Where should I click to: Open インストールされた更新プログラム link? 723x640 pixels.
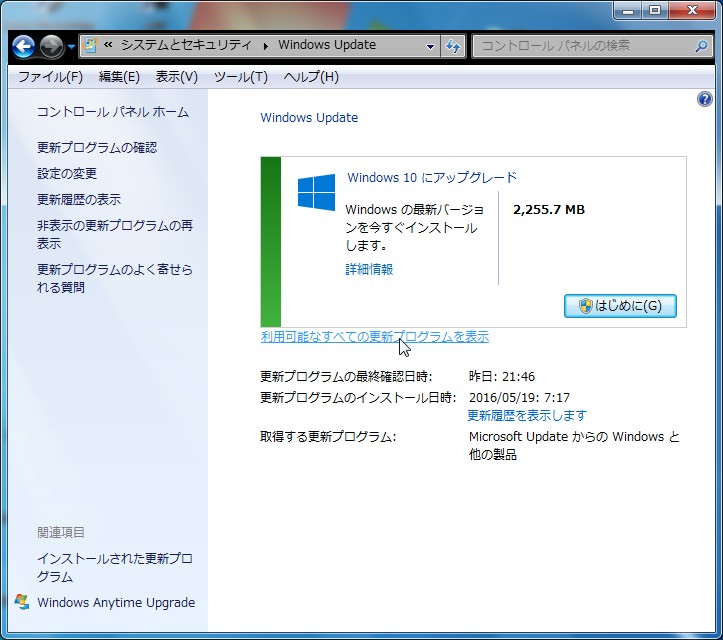(115, 568)
